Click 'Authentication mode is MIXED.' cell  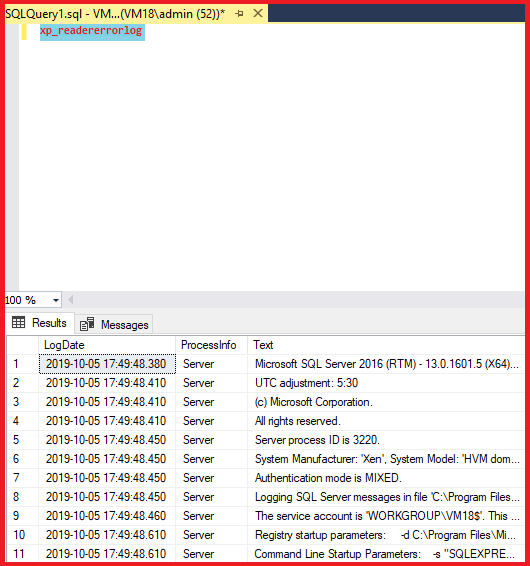tap(386, 478)
